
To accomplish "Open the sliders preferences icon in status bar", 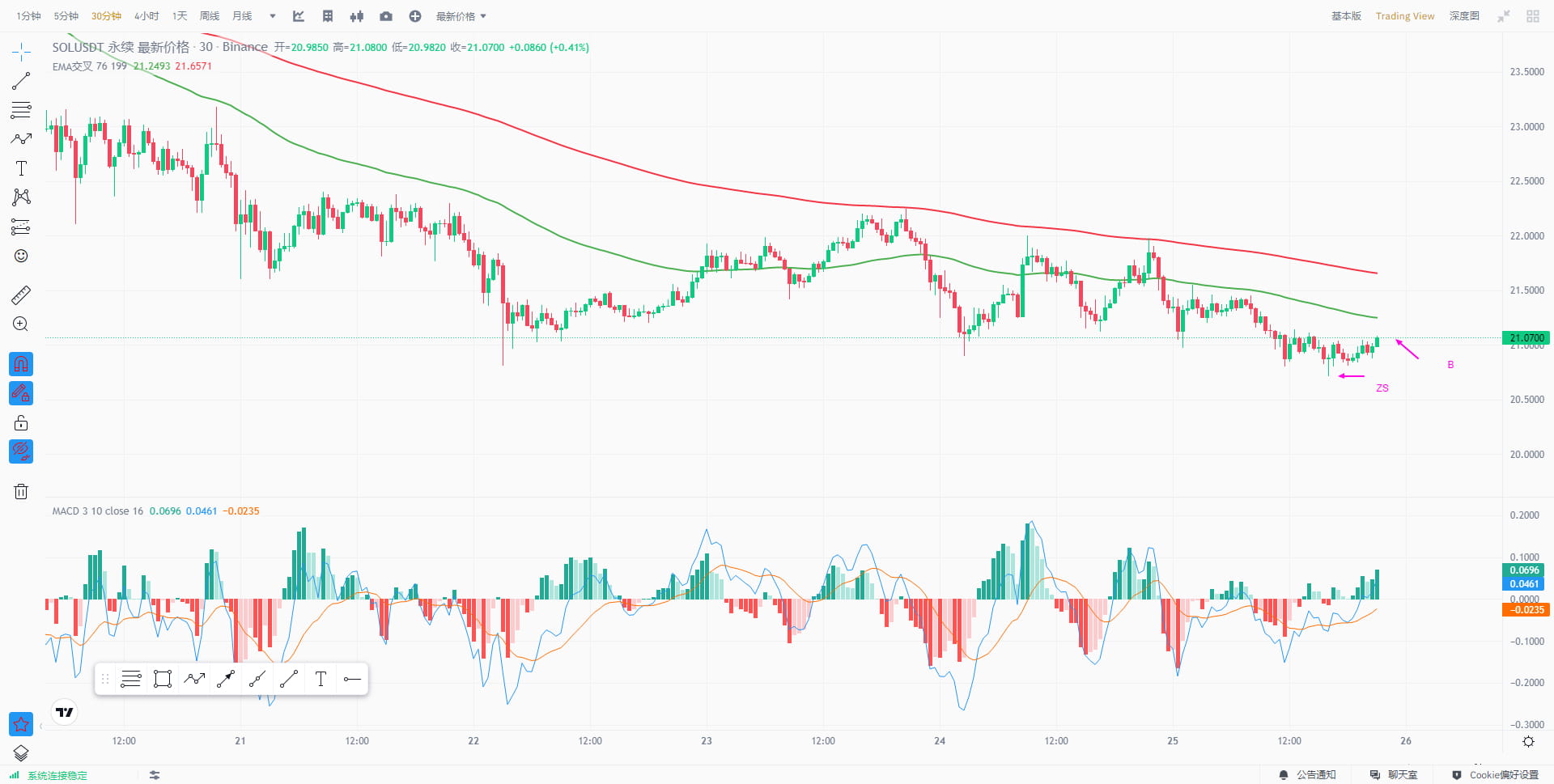I will pos(154,775).
